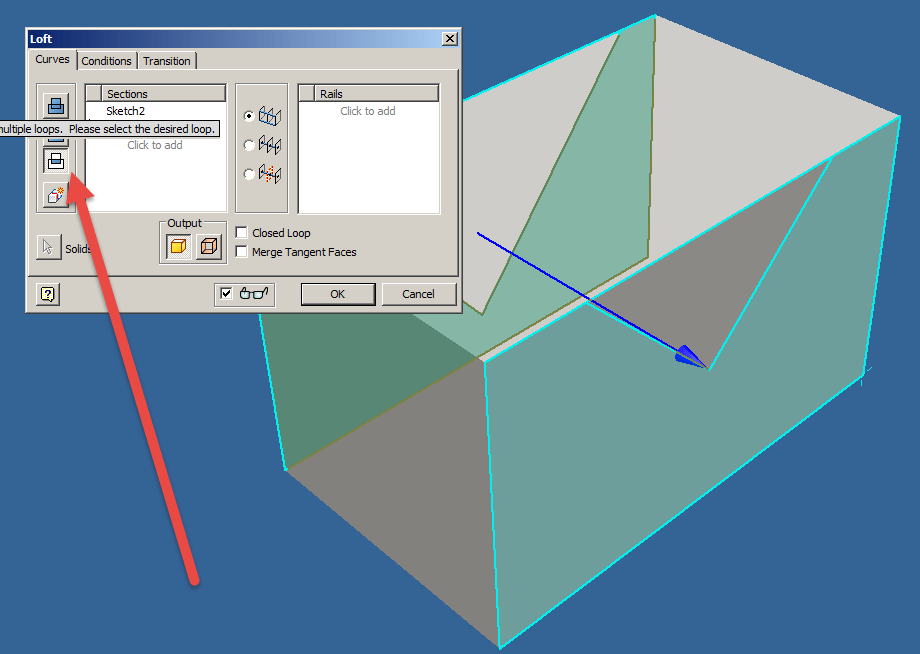The height and width of the screenshot is (654, 920).
Task: Open Help via the question mark icon
Action: tap(46, 294)
